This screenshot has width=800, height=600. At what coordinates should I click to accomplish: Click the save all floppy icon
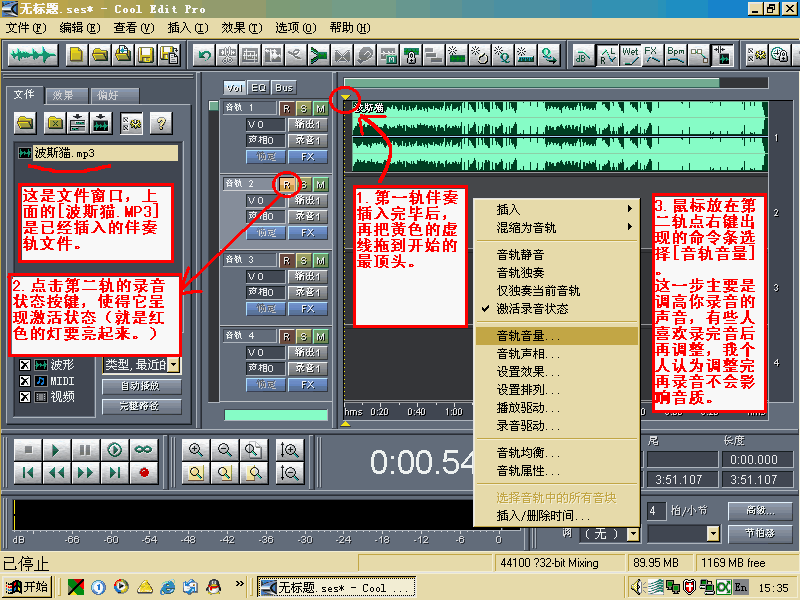(169, 55)
